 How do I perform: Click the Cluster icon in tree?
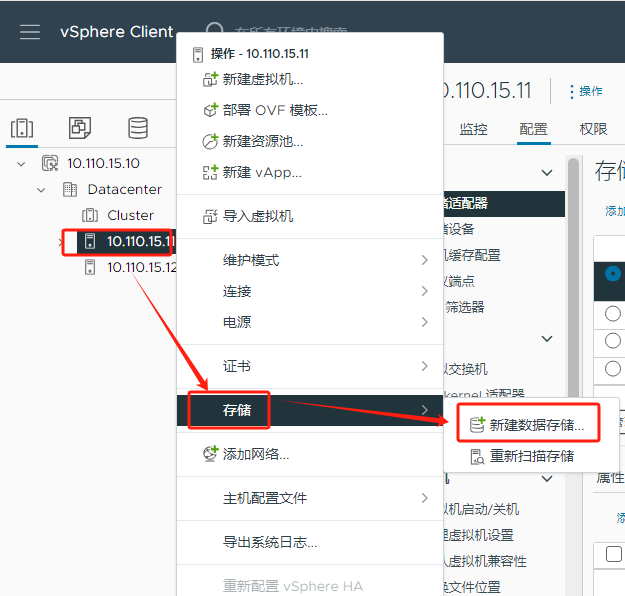tap(90, 215)
